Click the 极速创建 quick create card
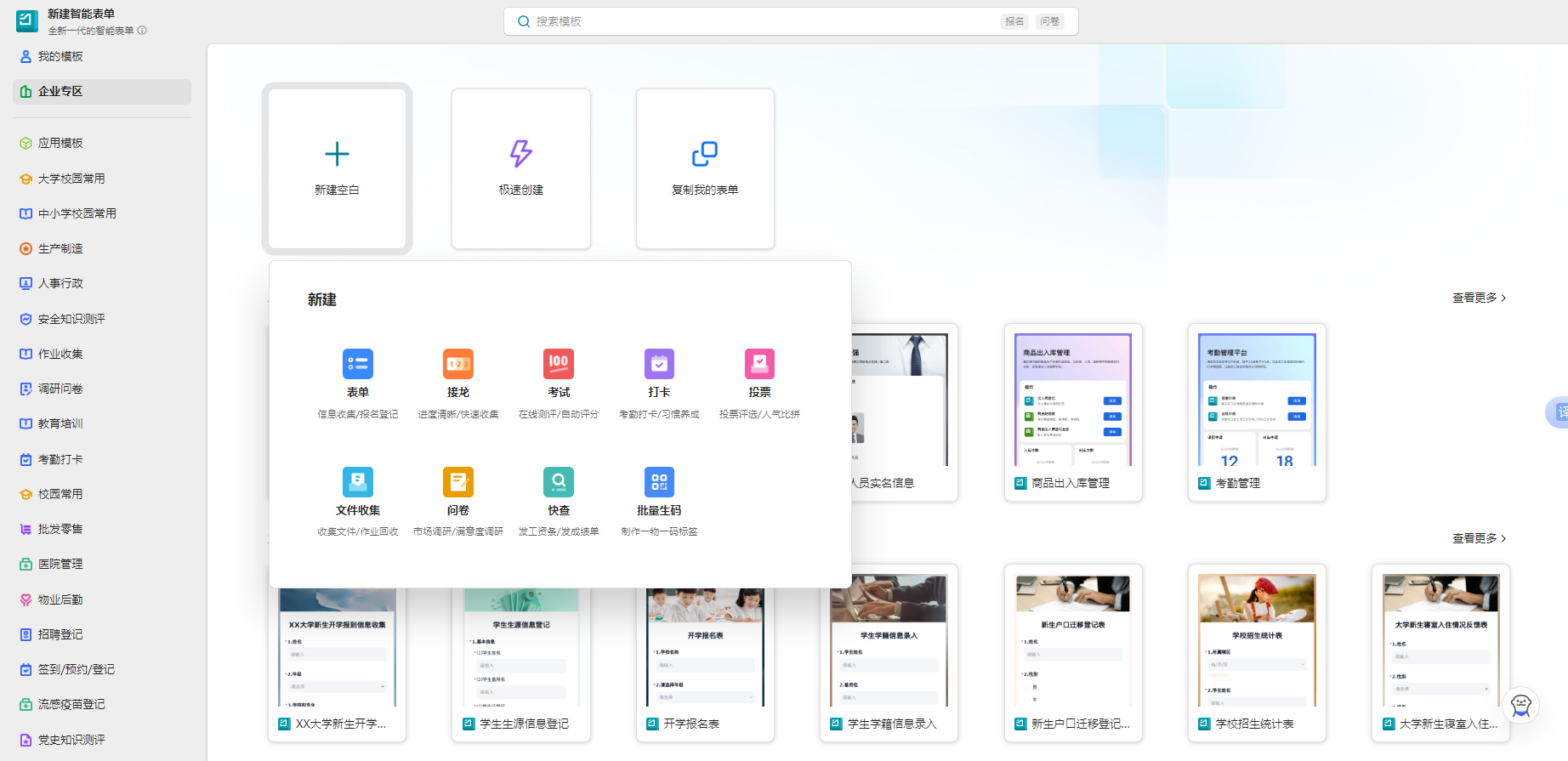The height and width of the screenshot is (761, 1568). pyautogui.click(x=521, y=168)
